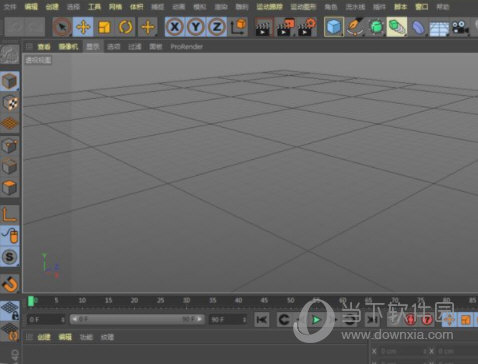Click the range slider right arrow handle
The width and height of the screenshot is (478, 364).
pyautogui.click(x=200, y=319)
